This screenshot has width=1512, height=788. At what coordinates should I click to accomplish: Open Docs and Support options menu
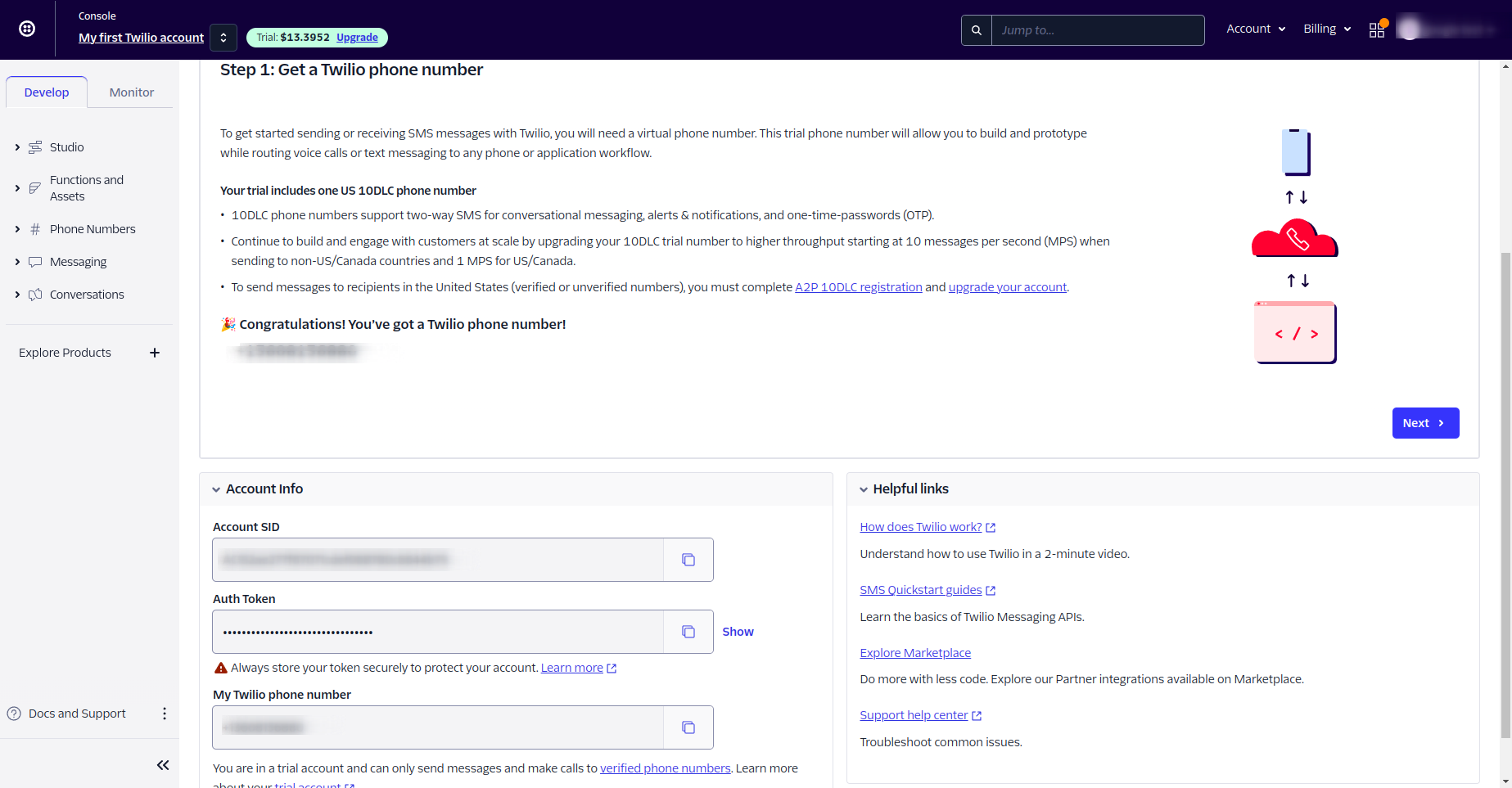165,714
